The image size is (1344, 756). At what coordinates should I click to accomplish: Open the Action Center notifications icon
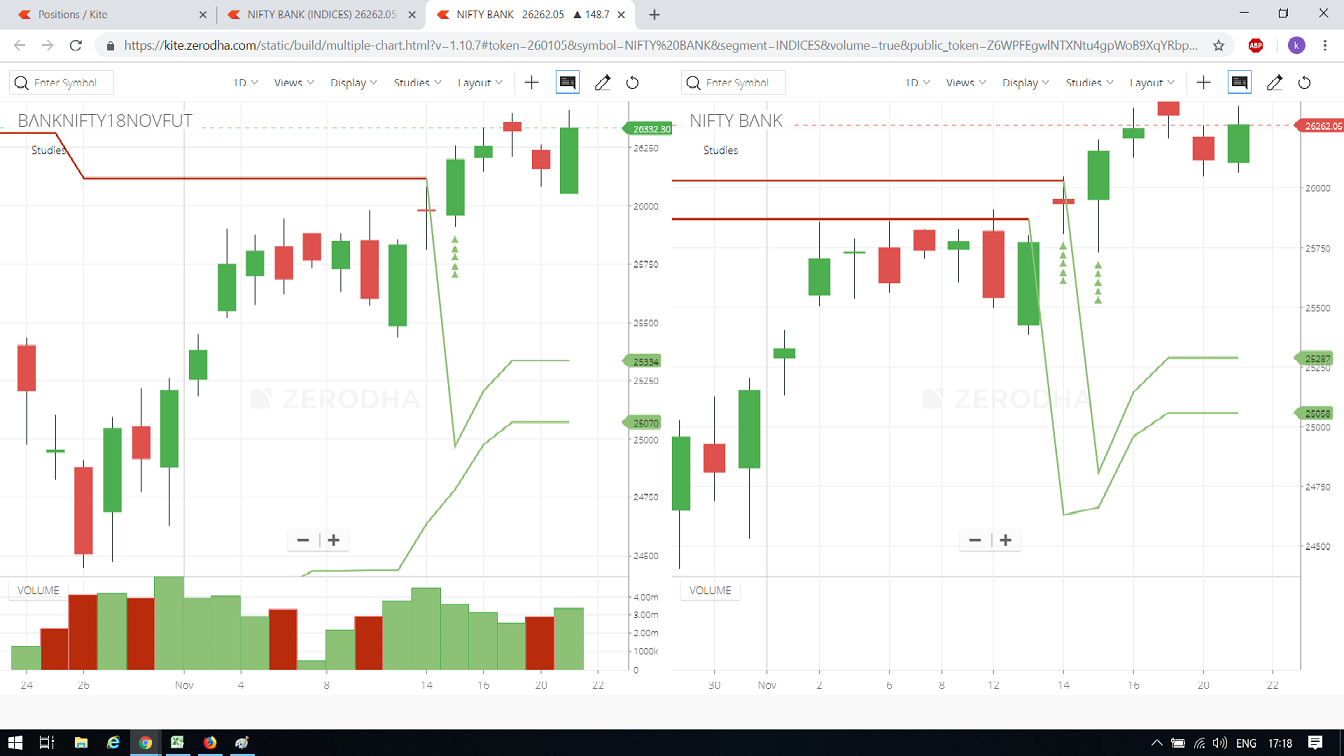(x=1315, y=743)
